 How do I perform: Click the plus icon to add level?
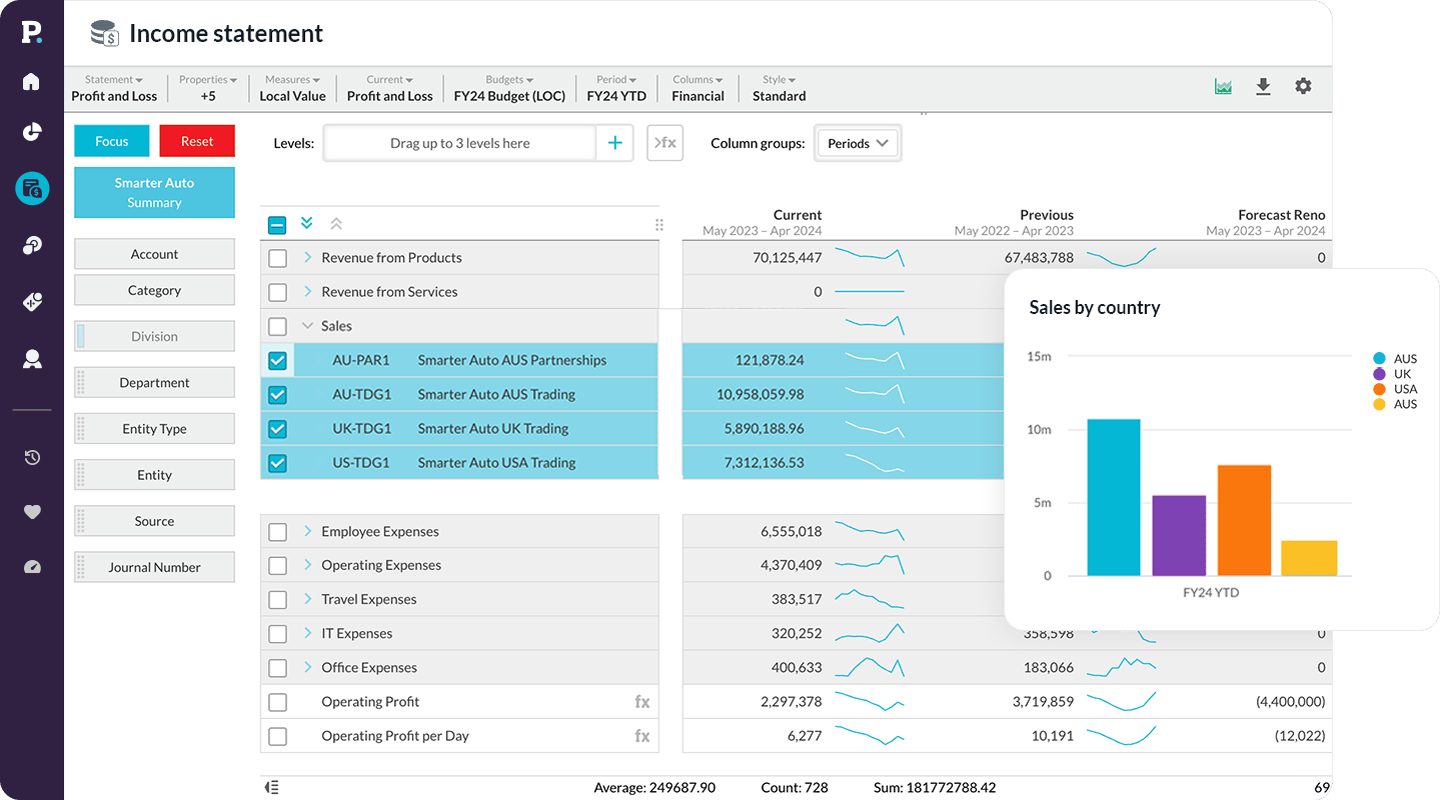click(x=615, y=143)
